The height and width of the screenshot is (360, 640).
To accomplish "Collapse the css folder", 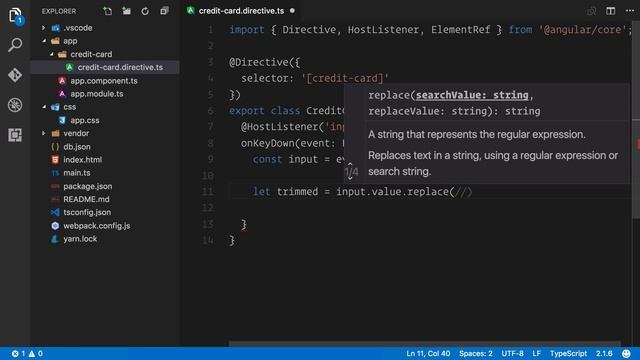I will point(44,107).
